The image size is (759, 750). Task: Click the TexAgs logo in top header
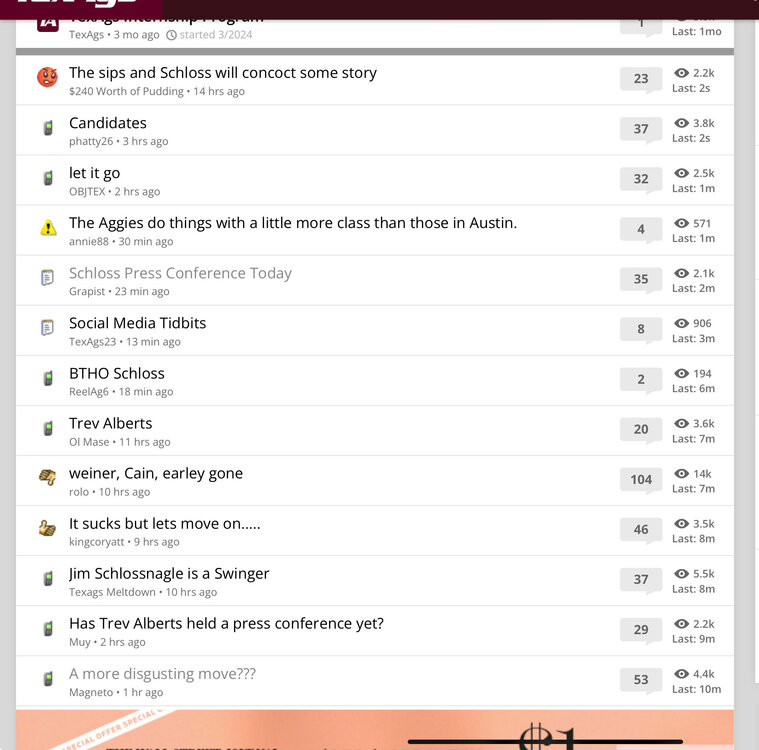(x=77, y=4)
